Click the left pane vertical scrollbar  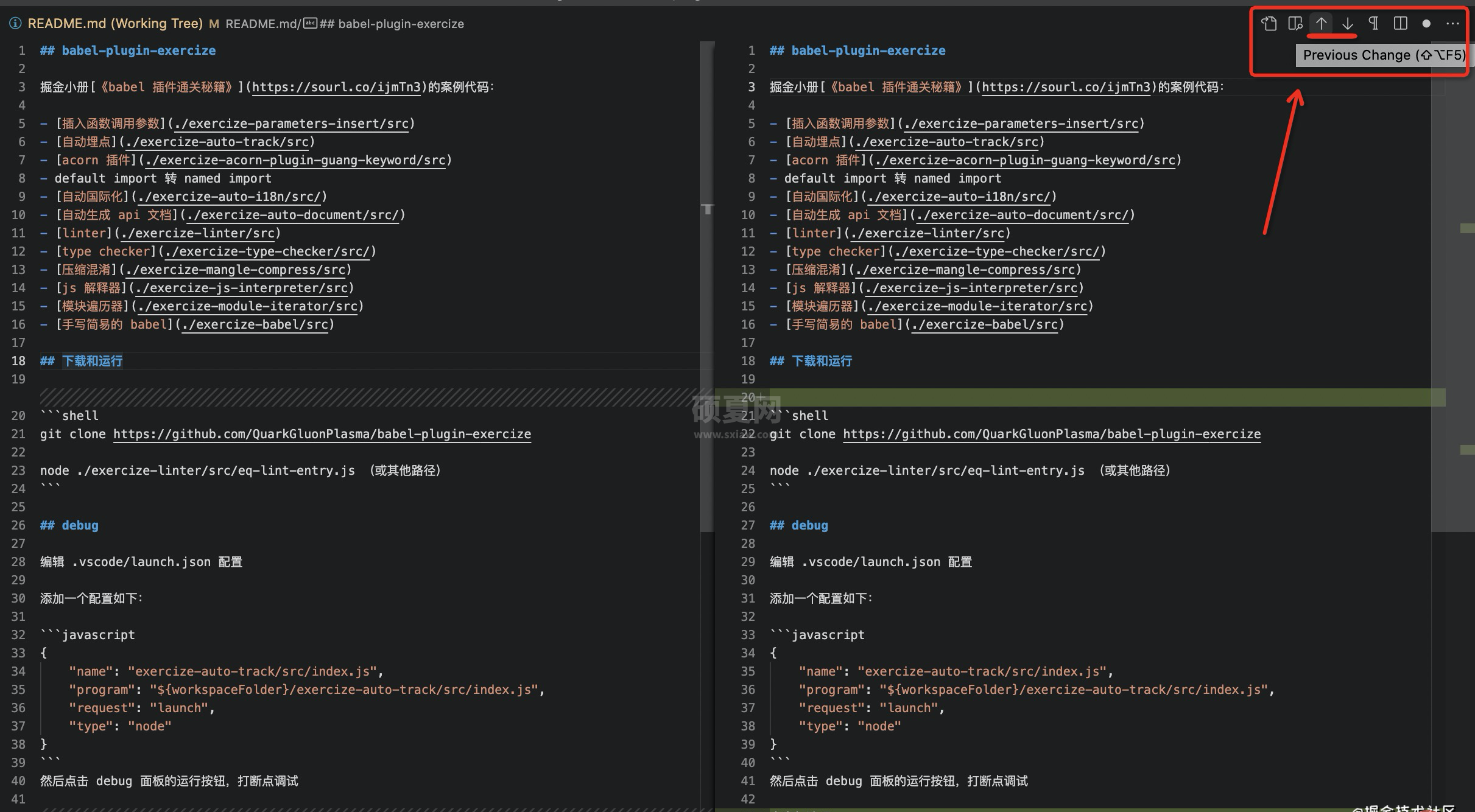[x=707, y=286]
